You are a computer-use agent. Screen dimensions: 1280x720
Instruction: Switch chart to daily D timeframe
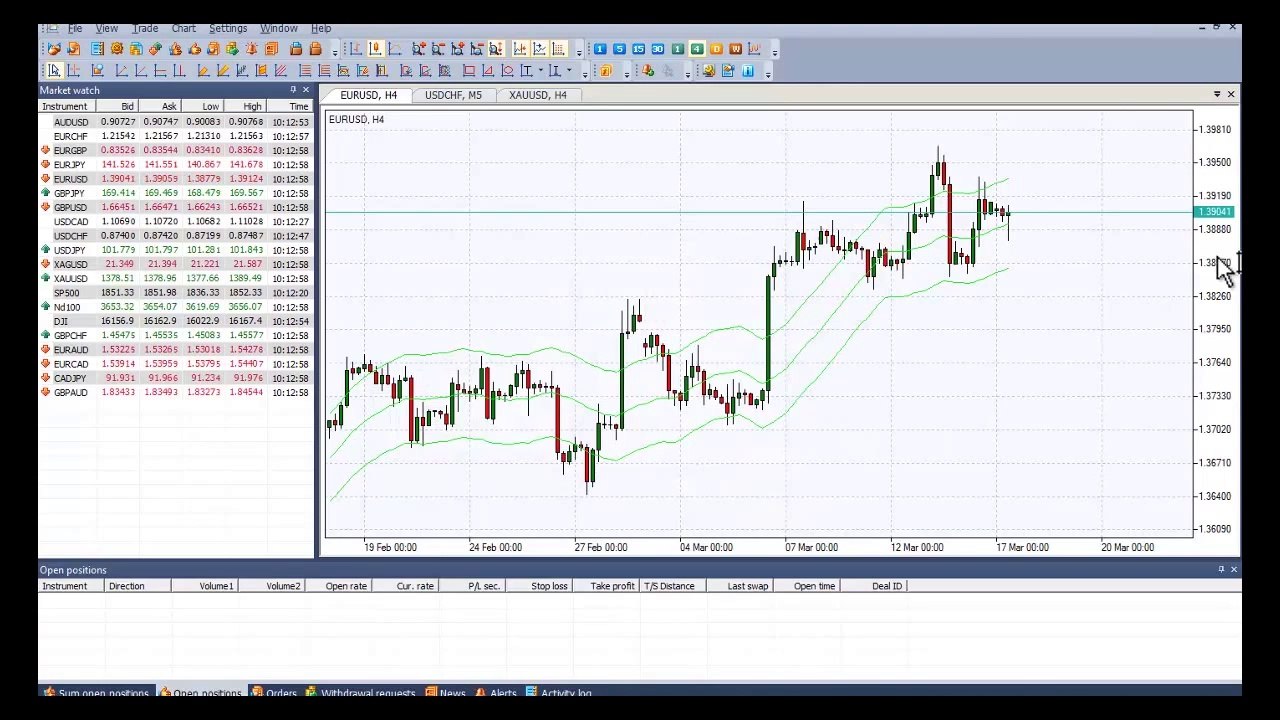pos(716,49)
